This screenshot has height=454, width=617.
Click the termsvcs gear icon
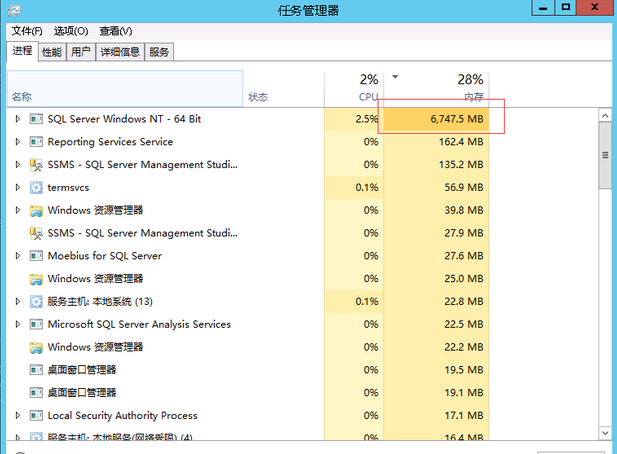[37, 187]
